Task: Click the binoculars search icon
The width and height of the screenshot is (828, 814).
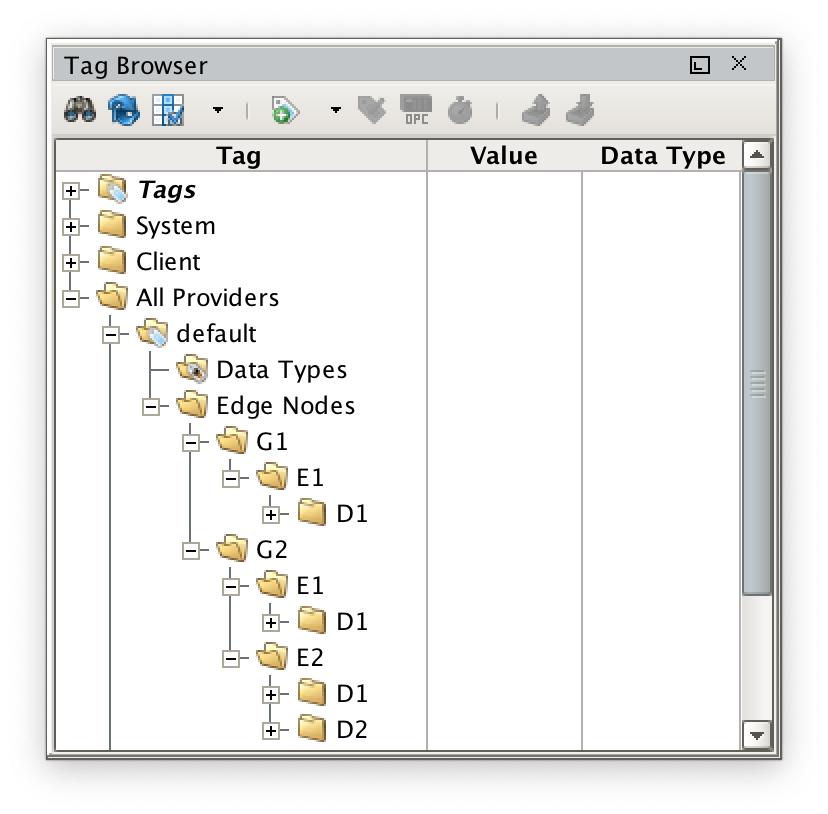Action: point(79,110)
